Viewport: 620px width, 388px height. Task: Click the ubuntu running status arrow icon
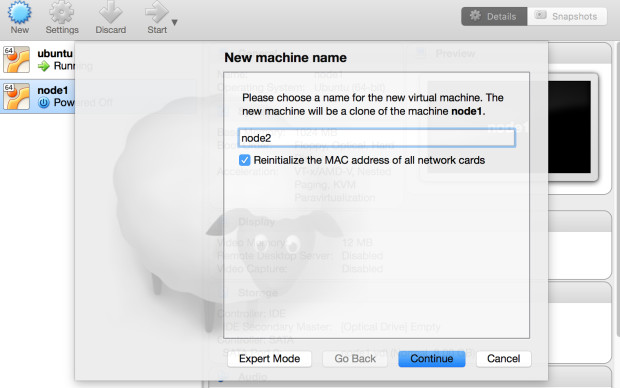(x=43, y=66)
